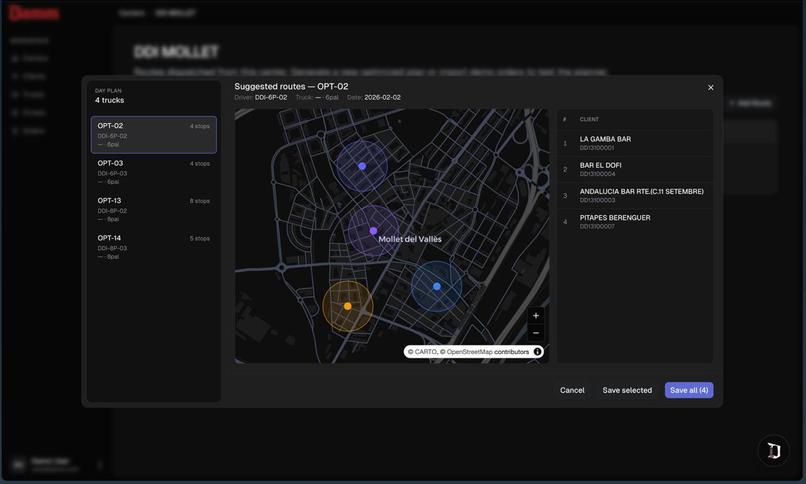
Task: Open the floating D logo assistant button
Action: (773, 451)
